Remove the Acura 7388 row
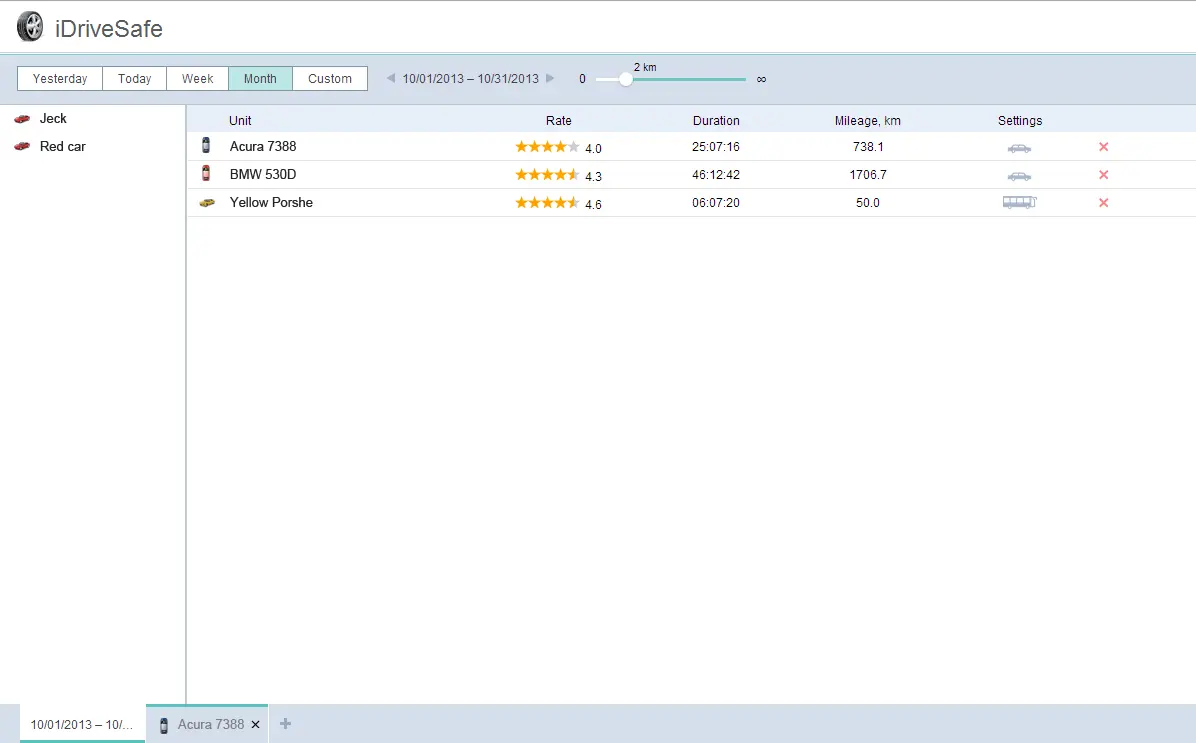Screen dimensions: 1196x743 1103,146
